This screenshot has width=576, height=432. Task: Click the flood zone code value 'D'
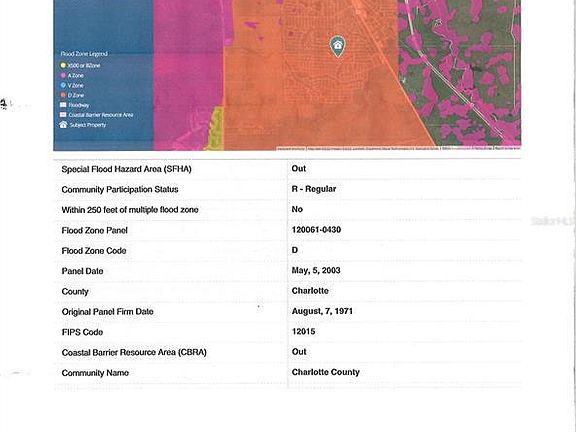click(x=295, y=250)
